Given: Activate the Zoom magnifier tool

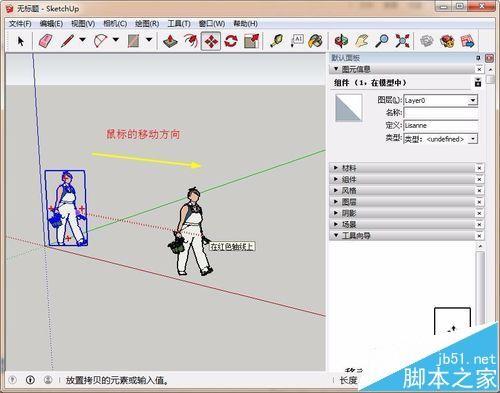Looking at the screenshot, I should [x=382, y=41].
